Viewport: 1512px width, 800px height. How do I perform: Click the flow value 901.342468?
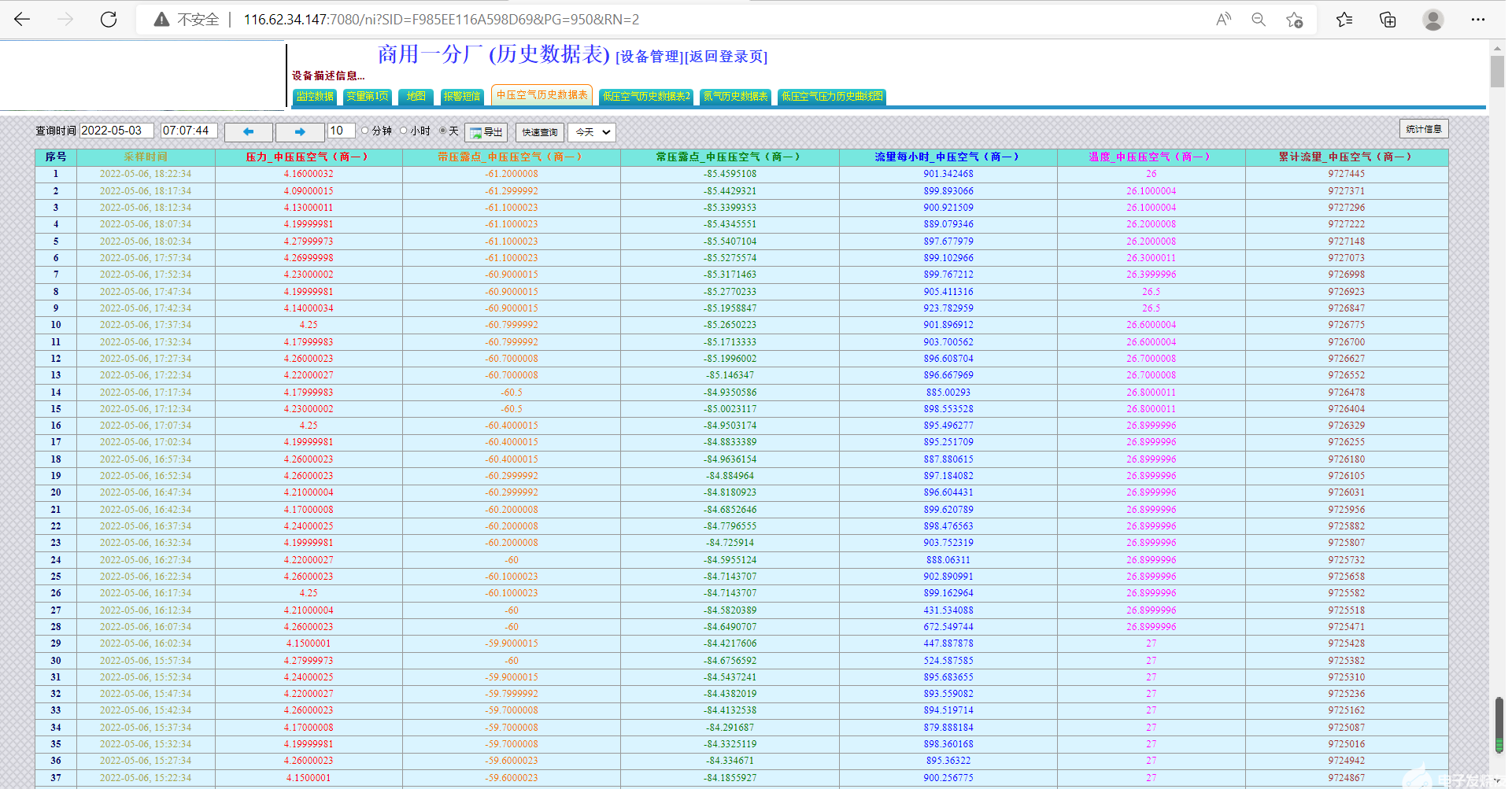948,174
